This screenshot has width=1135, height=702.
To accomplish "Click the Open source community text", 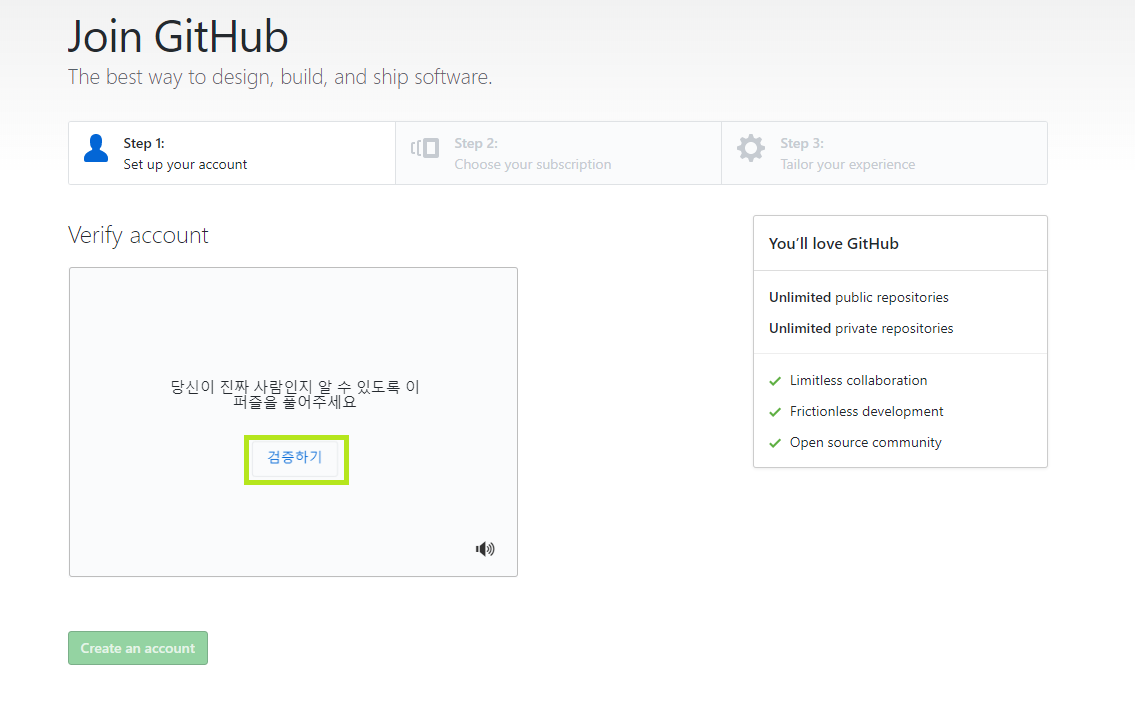I will coord(866,443).
